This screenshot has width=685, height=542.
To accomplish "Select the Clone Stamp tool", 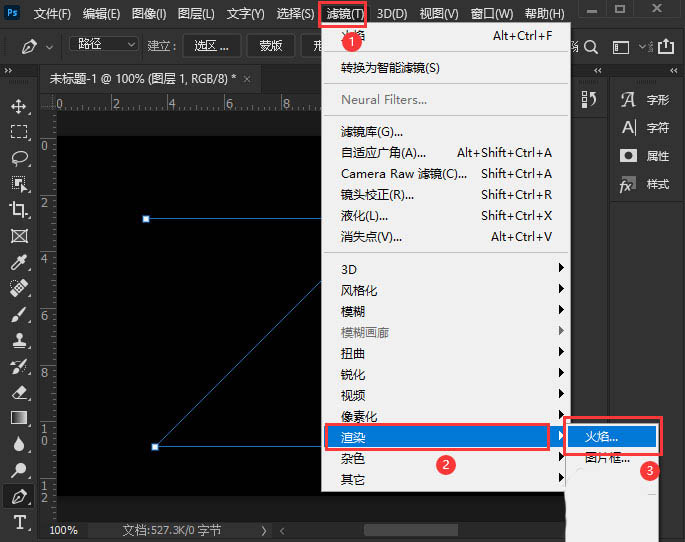I will tap(18, 340).
